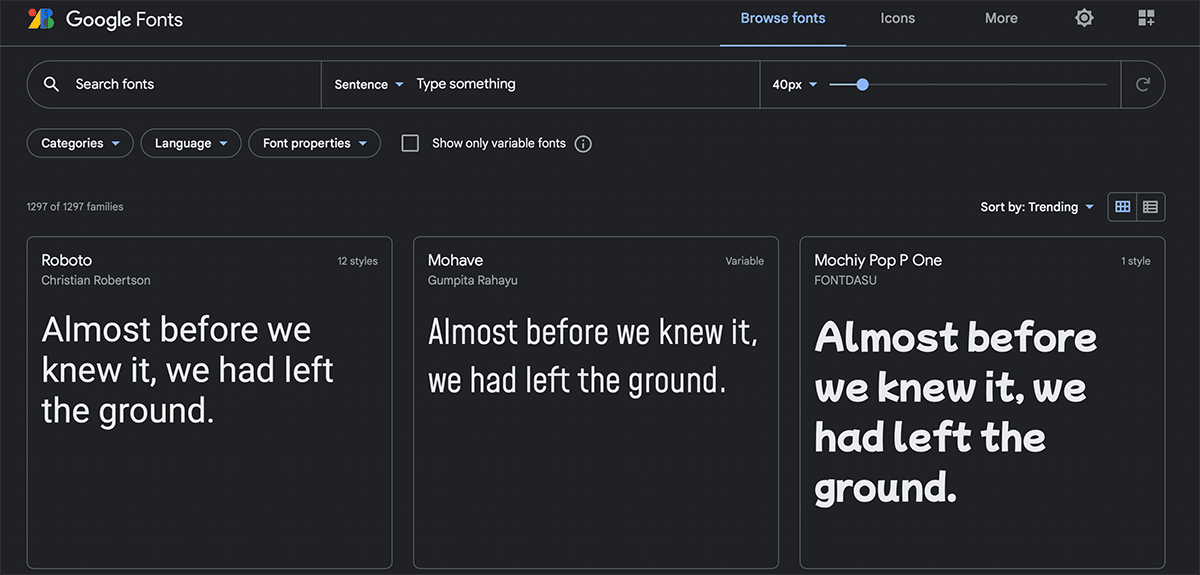The width and height of the screenshot is (1200, 575).
Task: Expand the Font properties filter
Action: 314,143
